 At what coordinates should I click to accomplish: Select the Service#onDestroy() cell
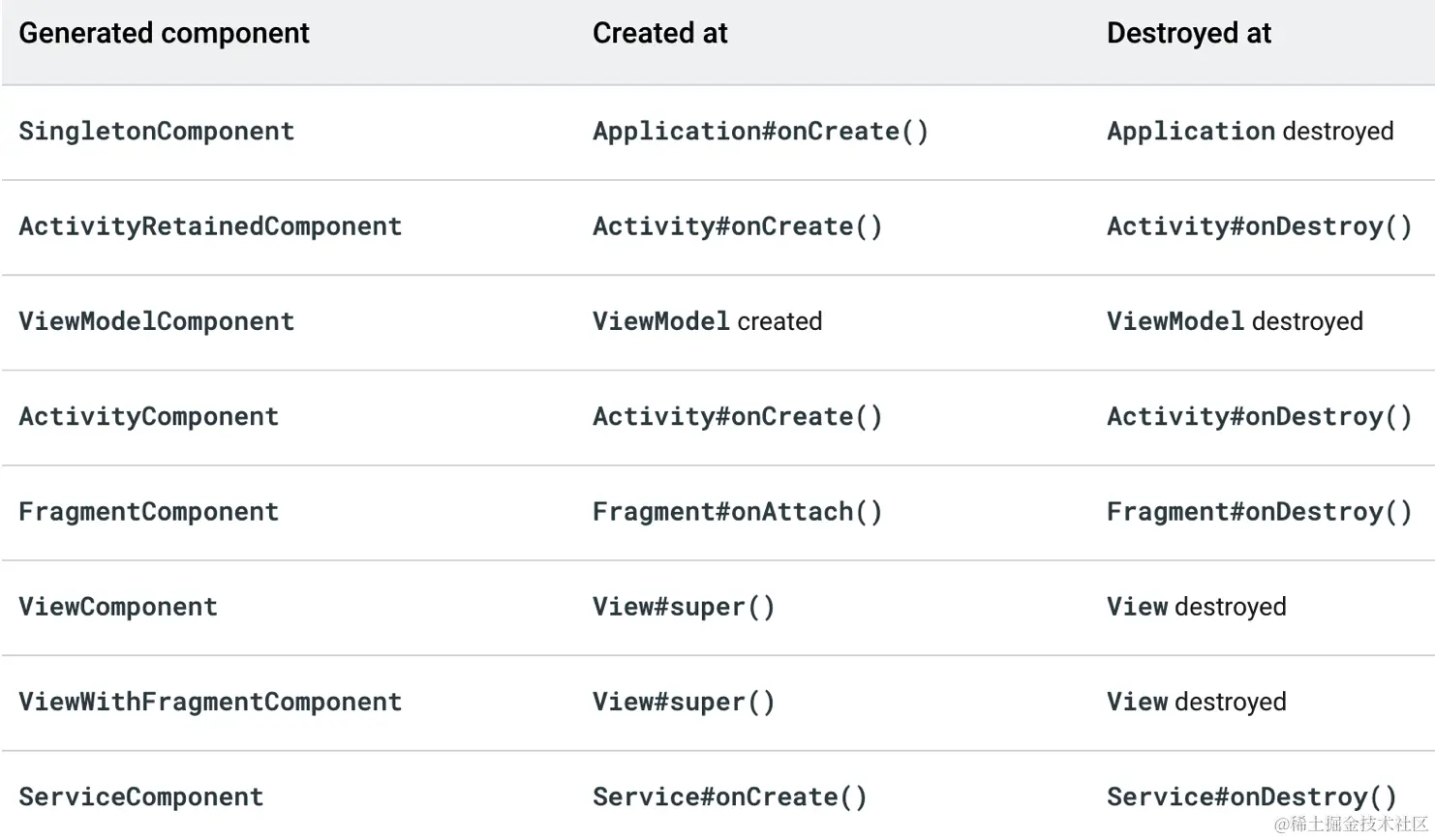click(1251, 797)
